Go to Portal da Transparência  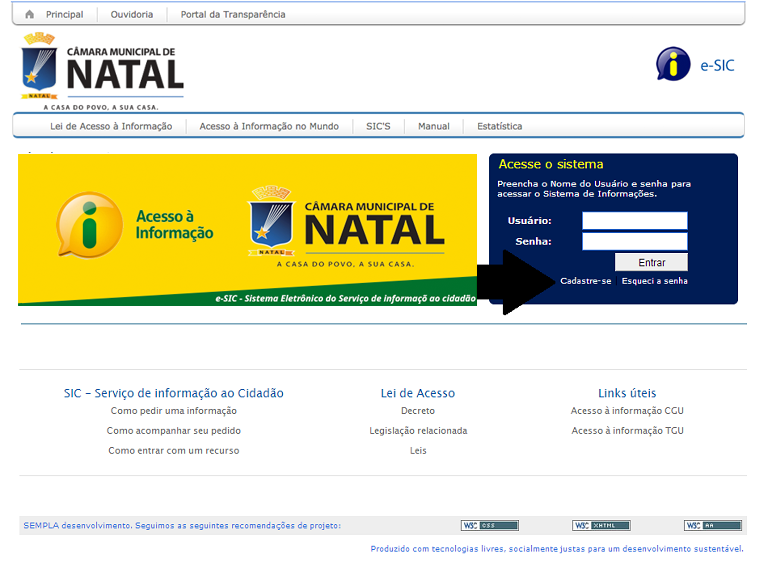pos(233,15)
